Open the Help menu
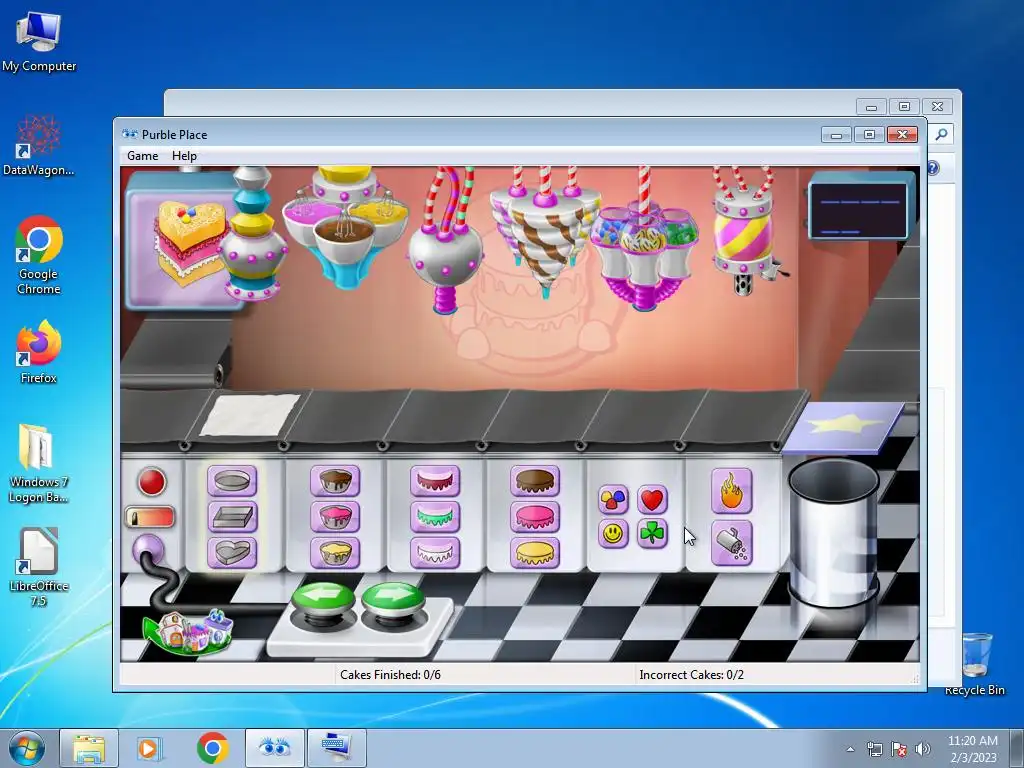The image size is (1024, 768). coord(184,155)
